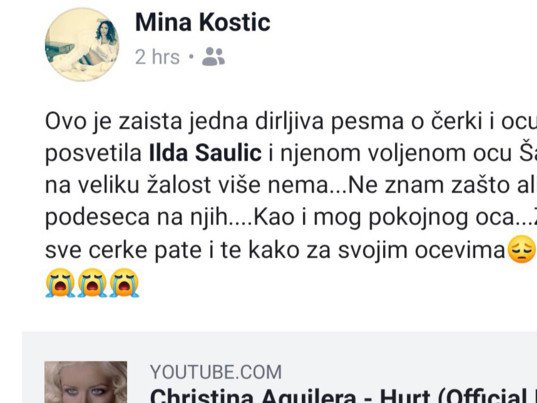Open Mina Kostic's round profile picture
537x403 pixels.
coord(82,45)
